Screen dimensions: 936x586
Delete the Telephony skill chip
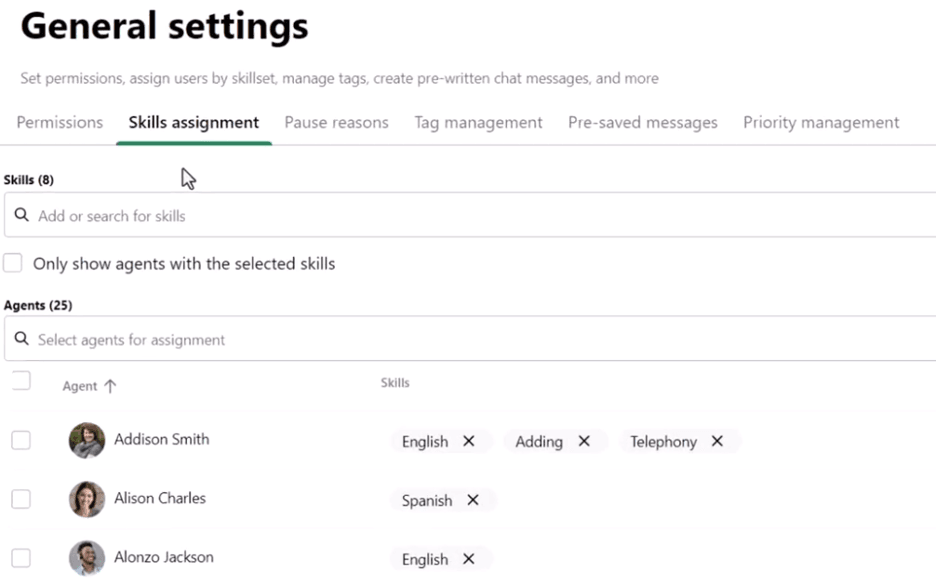point(715,441)
